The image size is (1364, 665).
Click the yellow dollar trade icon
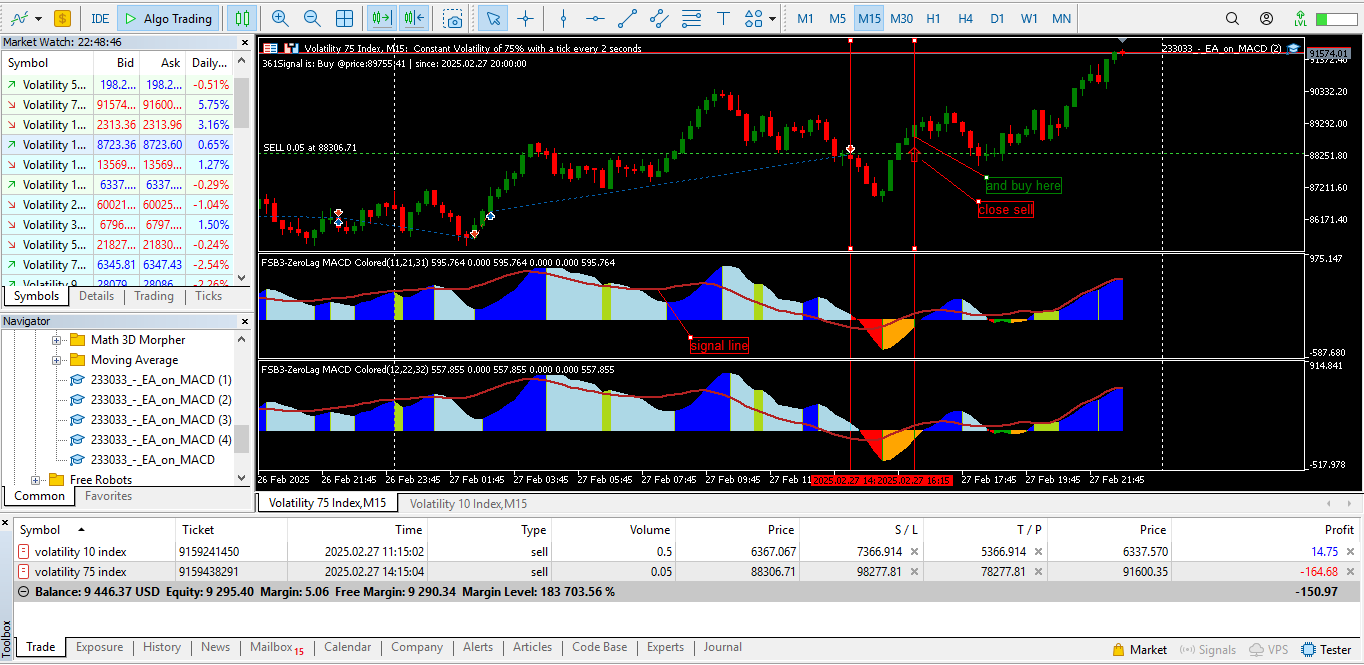(62, 18)
